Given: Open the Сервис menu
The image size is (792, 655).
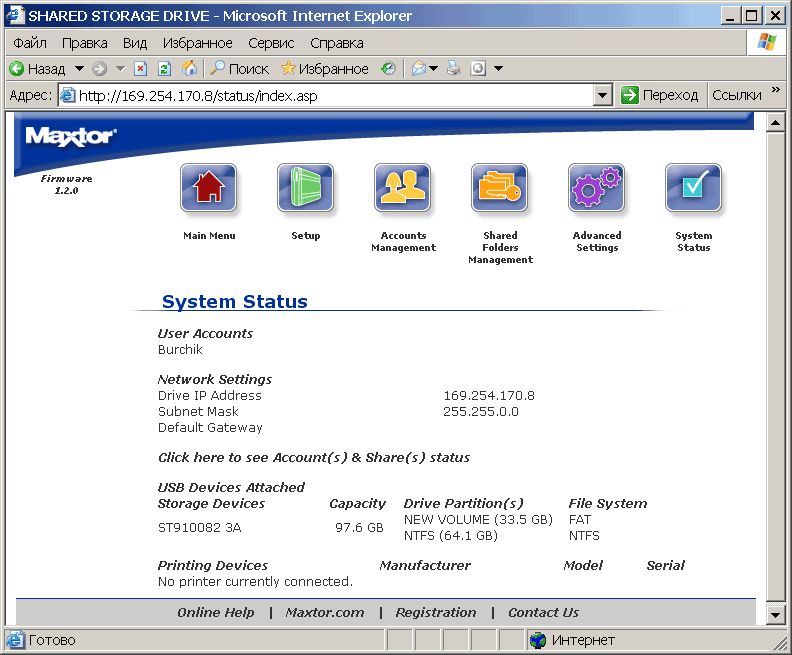Looking at the screenshot, I should 271,43.
